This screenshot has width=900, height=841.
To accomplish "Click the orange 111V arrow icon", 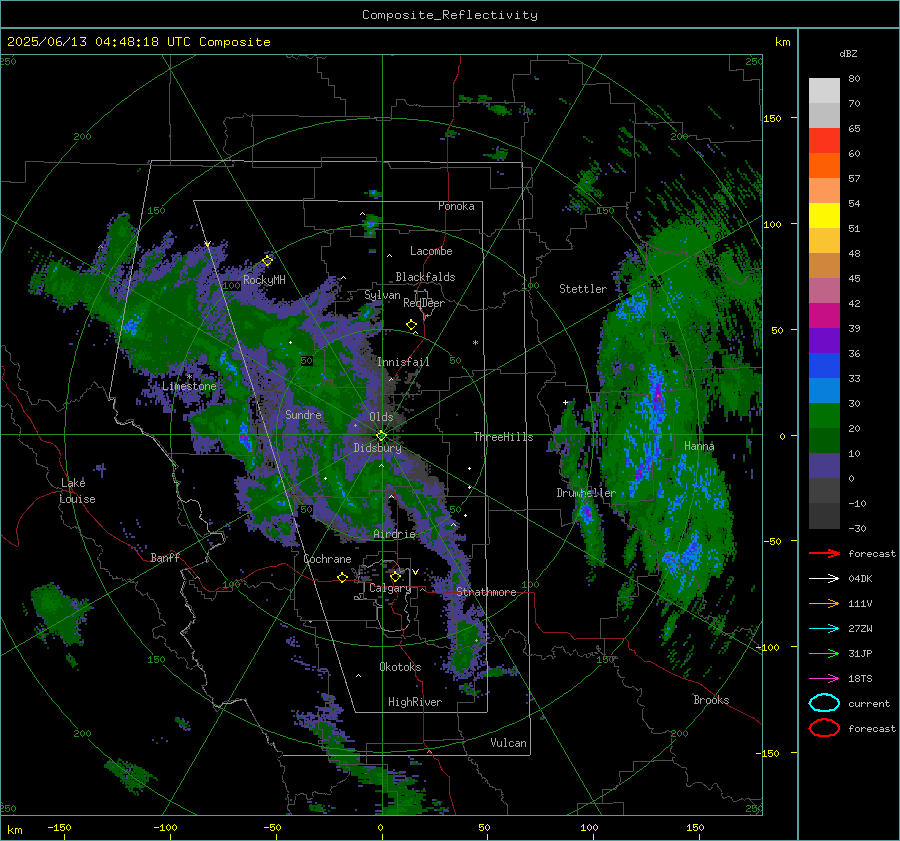I will (x=824, y=603).
